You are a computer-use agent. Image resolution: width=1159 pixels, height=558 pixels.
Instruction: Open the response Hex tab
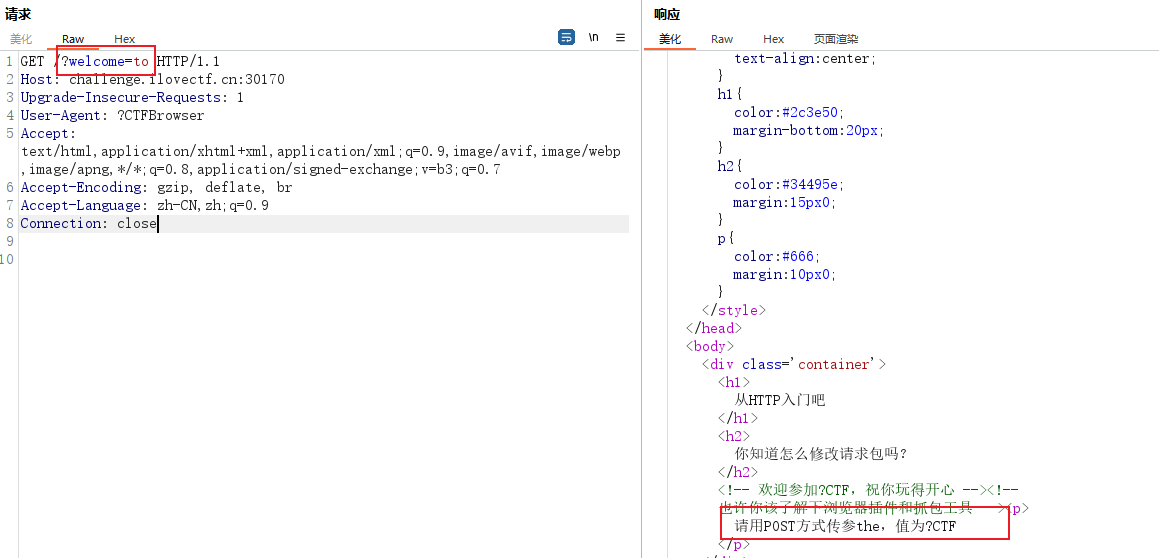(773, 39)
